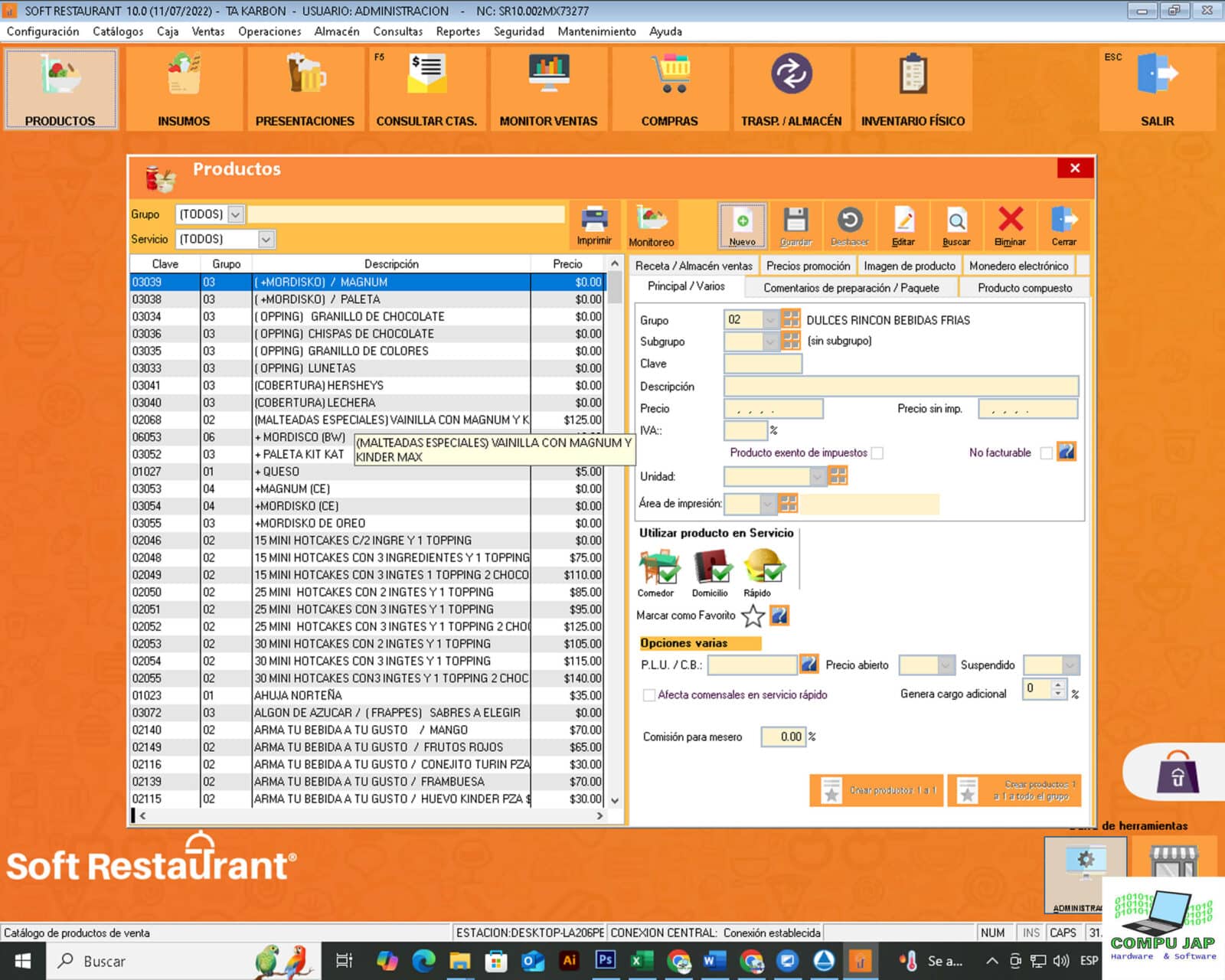Open the Subgrupo combo box

pos(771,341)
